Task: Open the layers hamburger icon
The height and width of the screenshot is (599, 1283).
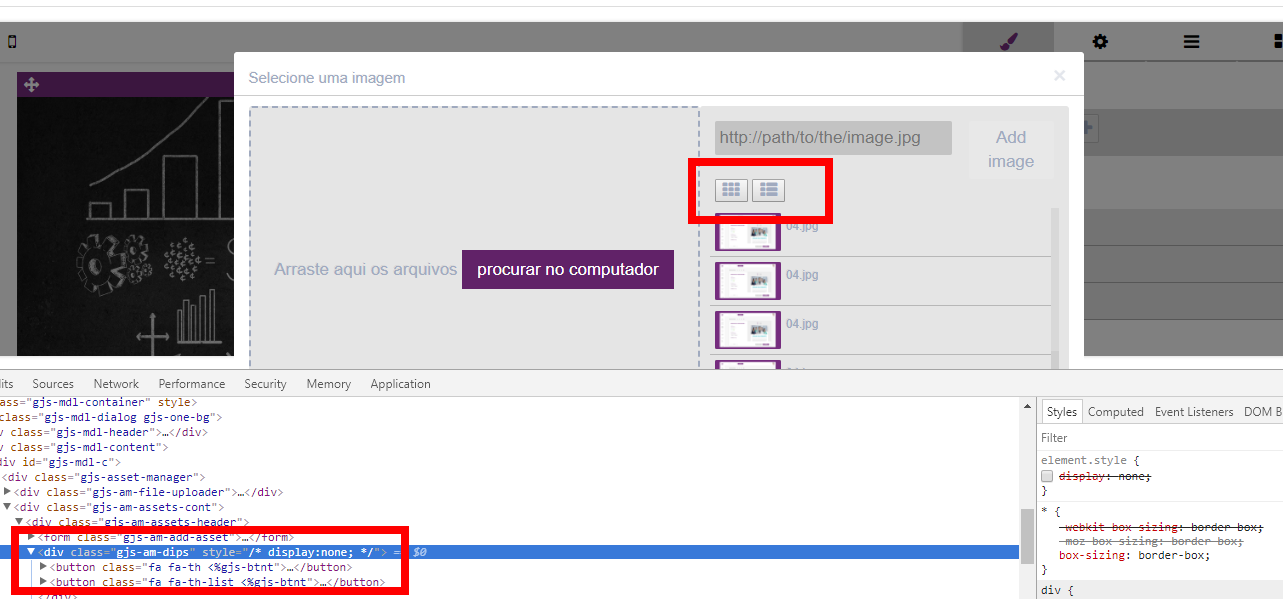Action: click(1191, 42)
